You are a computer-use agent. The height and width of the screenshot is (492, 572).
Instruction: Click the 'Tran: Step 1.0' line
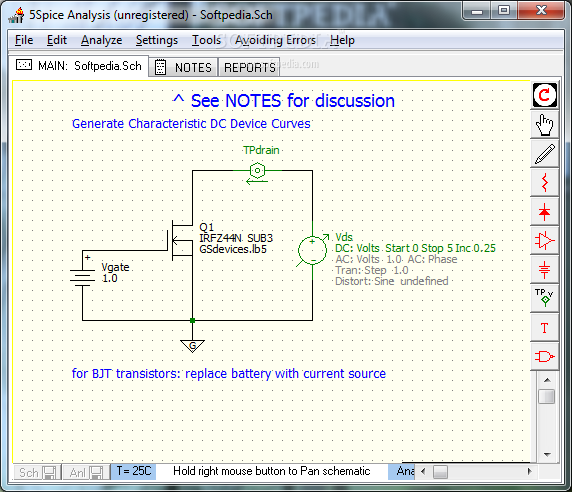pyautogui.click(x=372, y=270)
